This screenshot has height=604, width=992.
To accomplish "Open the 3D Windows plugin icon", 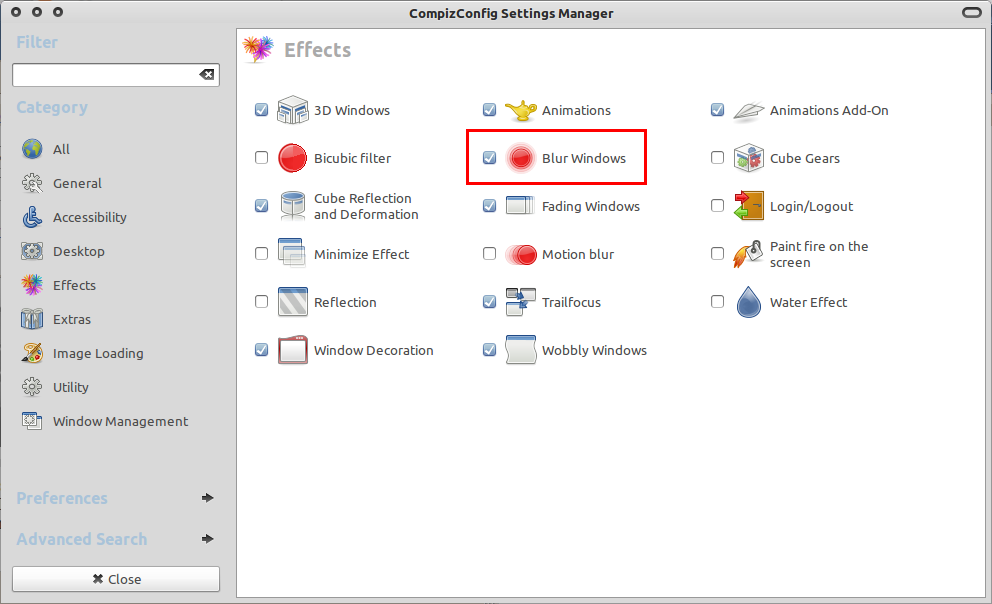I will [x=292, y=110].
